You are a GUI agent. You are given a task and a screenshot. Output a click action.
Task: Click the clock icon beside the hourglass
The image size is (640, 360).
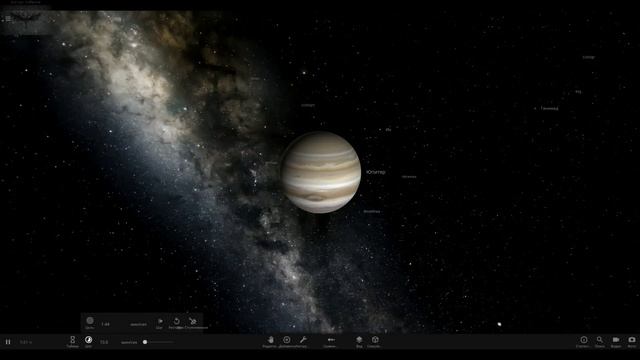coord(89,340)
